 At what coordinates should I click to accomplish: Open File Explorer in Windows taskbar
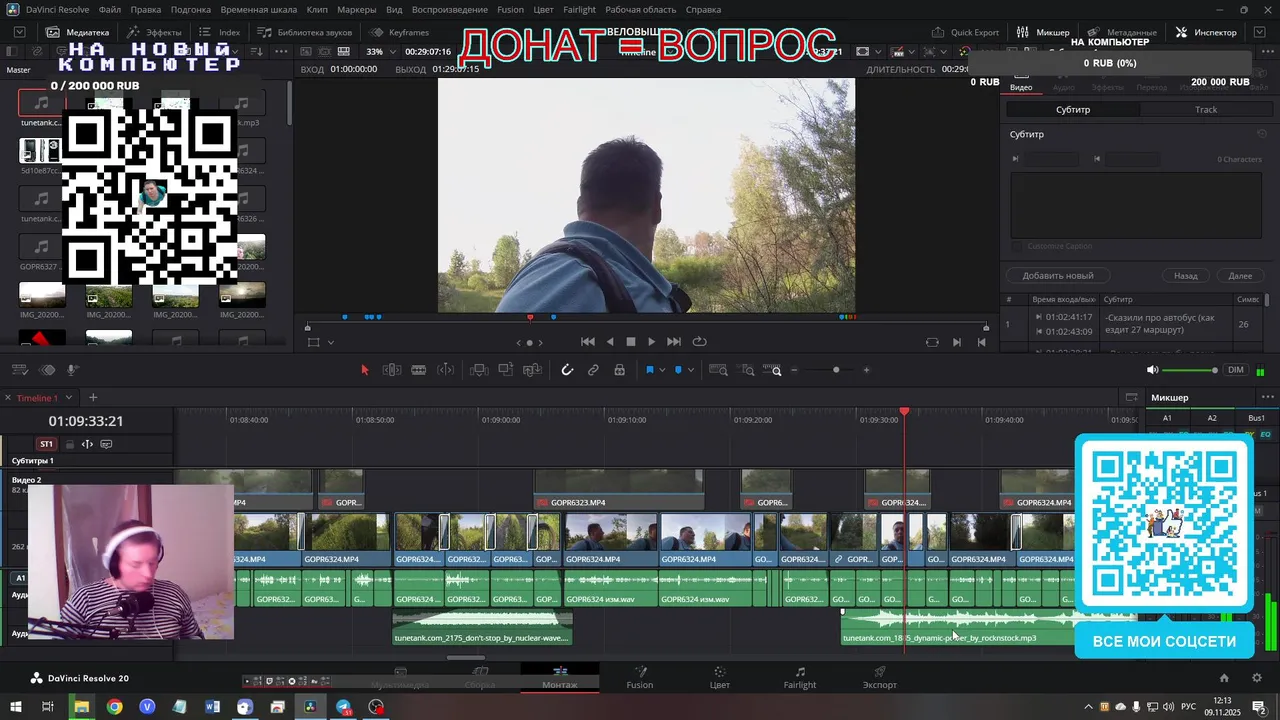(x=81, y=707)
